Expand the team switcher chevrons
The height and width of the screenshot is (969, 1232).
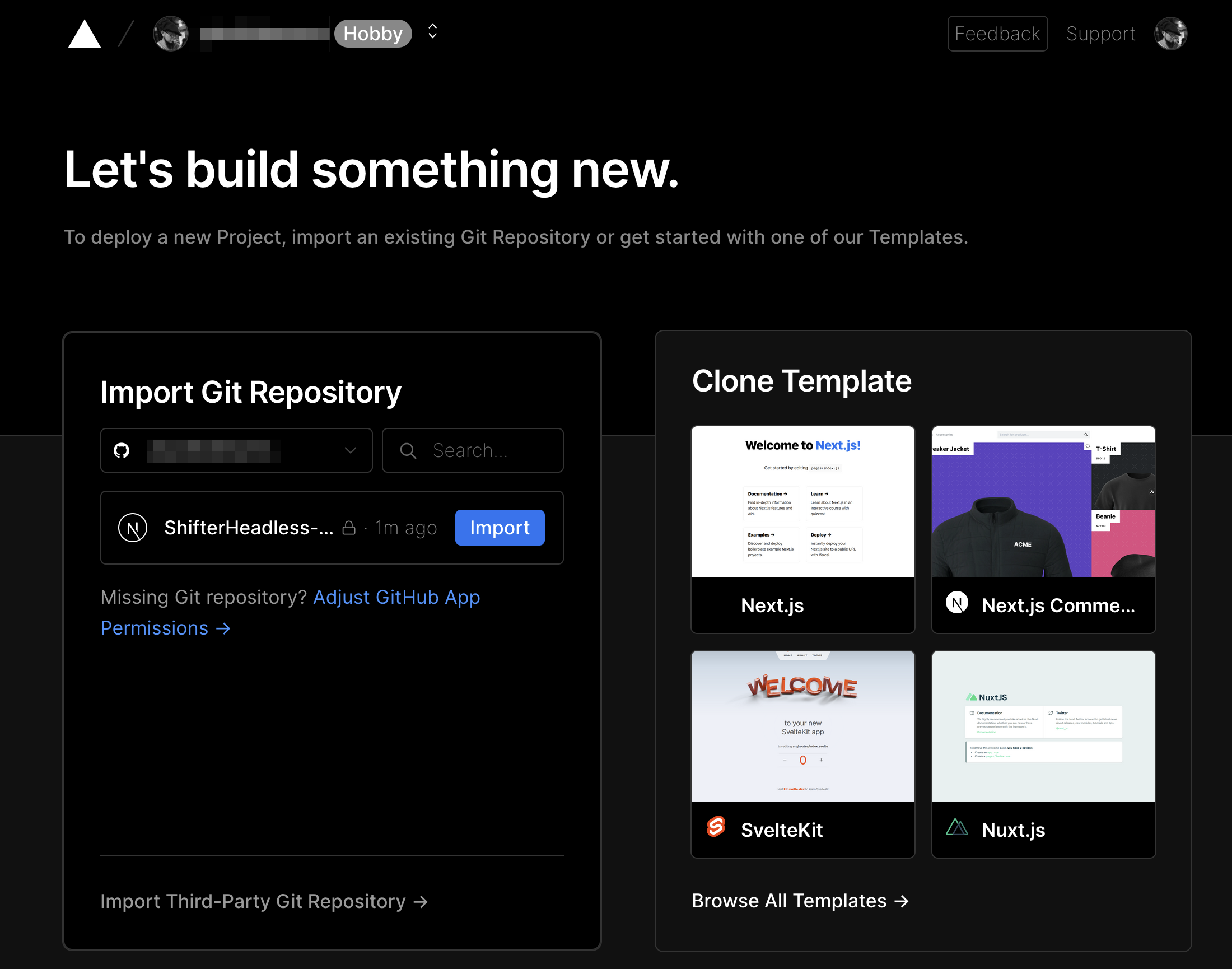tap(432, 31)
